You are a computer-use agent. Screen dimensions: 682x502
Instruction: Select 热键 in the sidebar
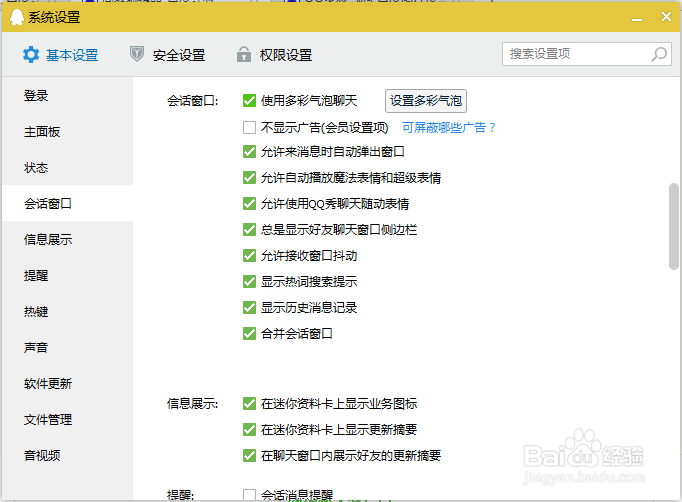pos(67,312)
